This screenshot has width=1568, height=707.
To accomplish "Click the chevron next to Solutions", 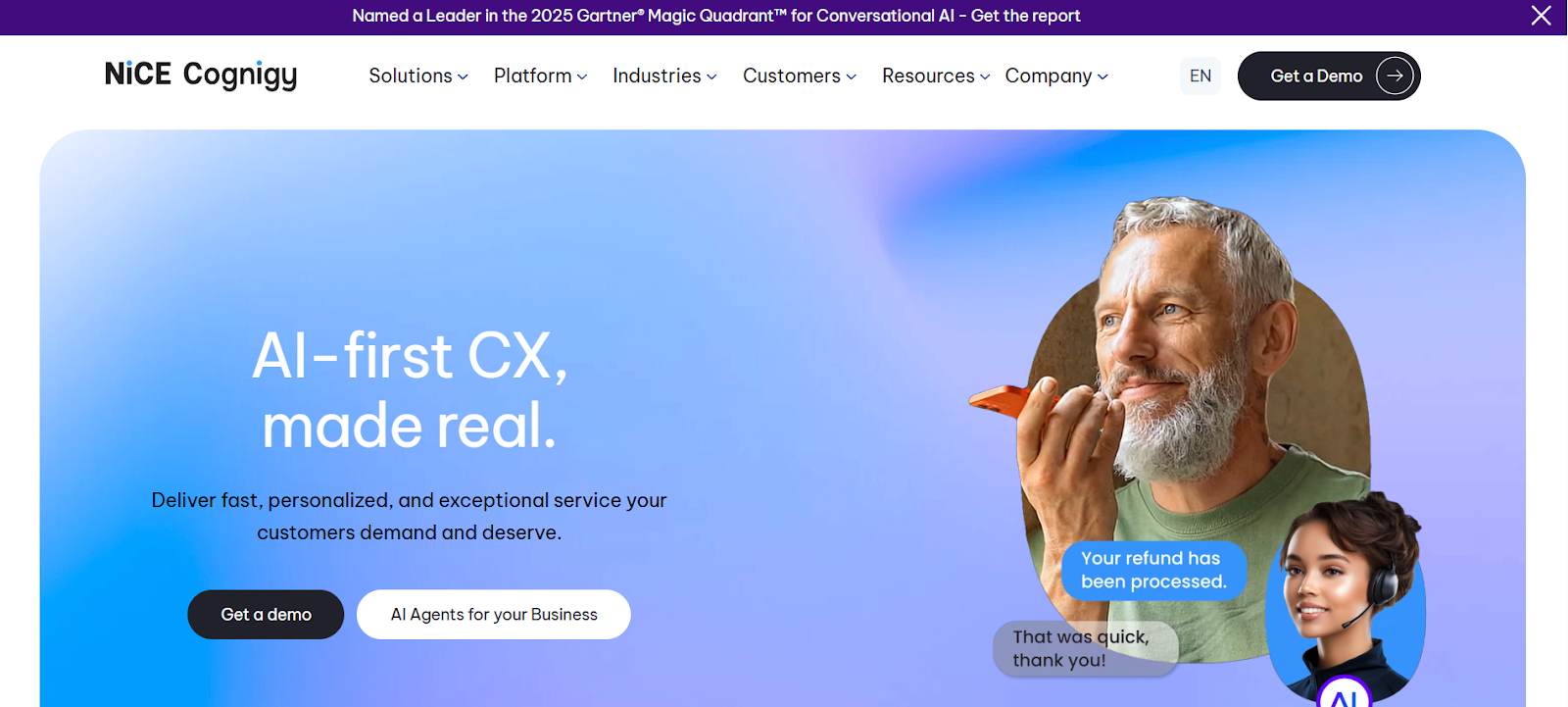I will [463, 76].
